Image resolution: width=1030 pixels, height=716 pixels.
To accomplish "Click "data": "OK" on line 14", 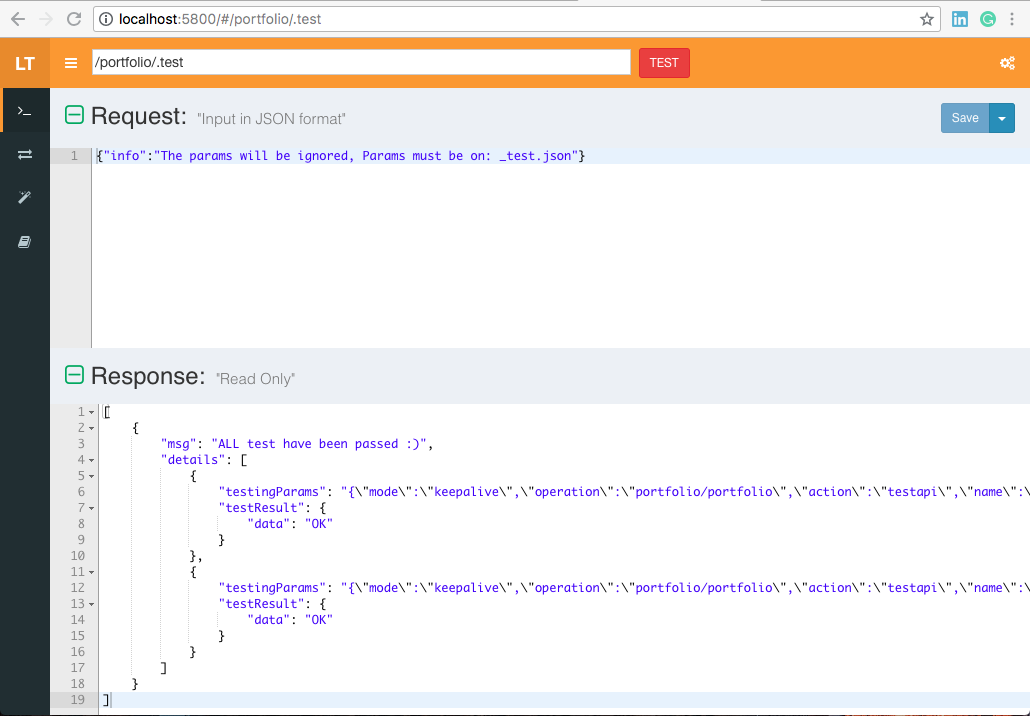I will tap(290, 620).
